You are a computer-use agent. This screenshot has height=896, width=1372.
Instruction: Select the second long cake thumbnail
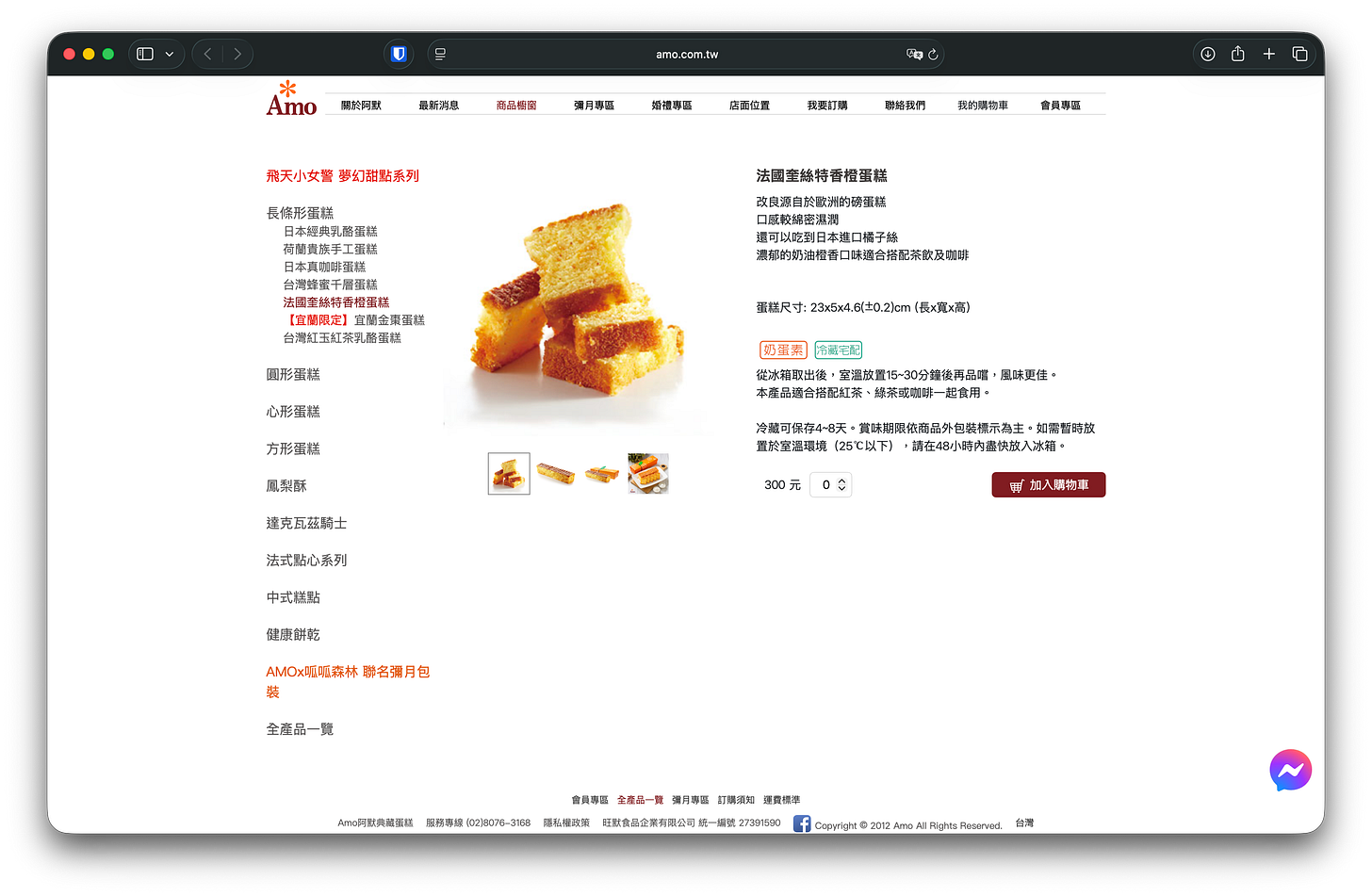(x=556, y=473)
